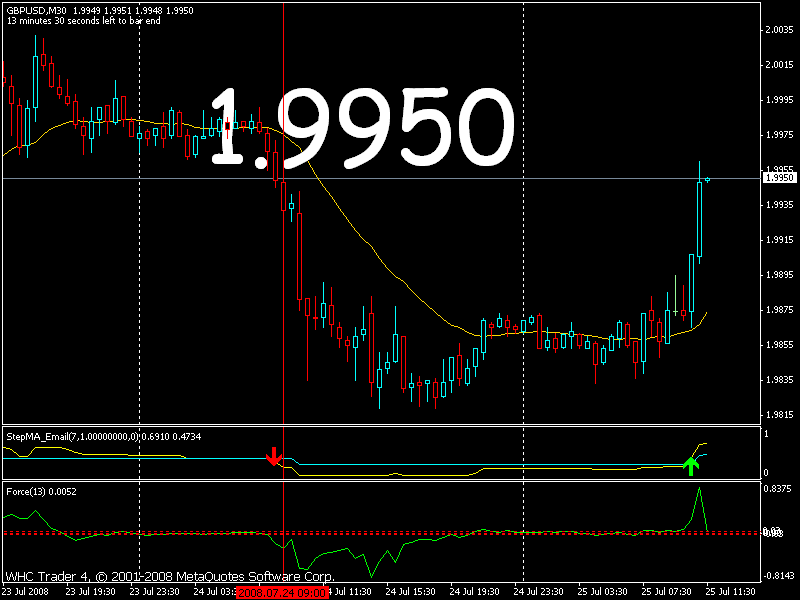Click the green up arrow buy signal
800x600 pixels.
coord(691,466)
